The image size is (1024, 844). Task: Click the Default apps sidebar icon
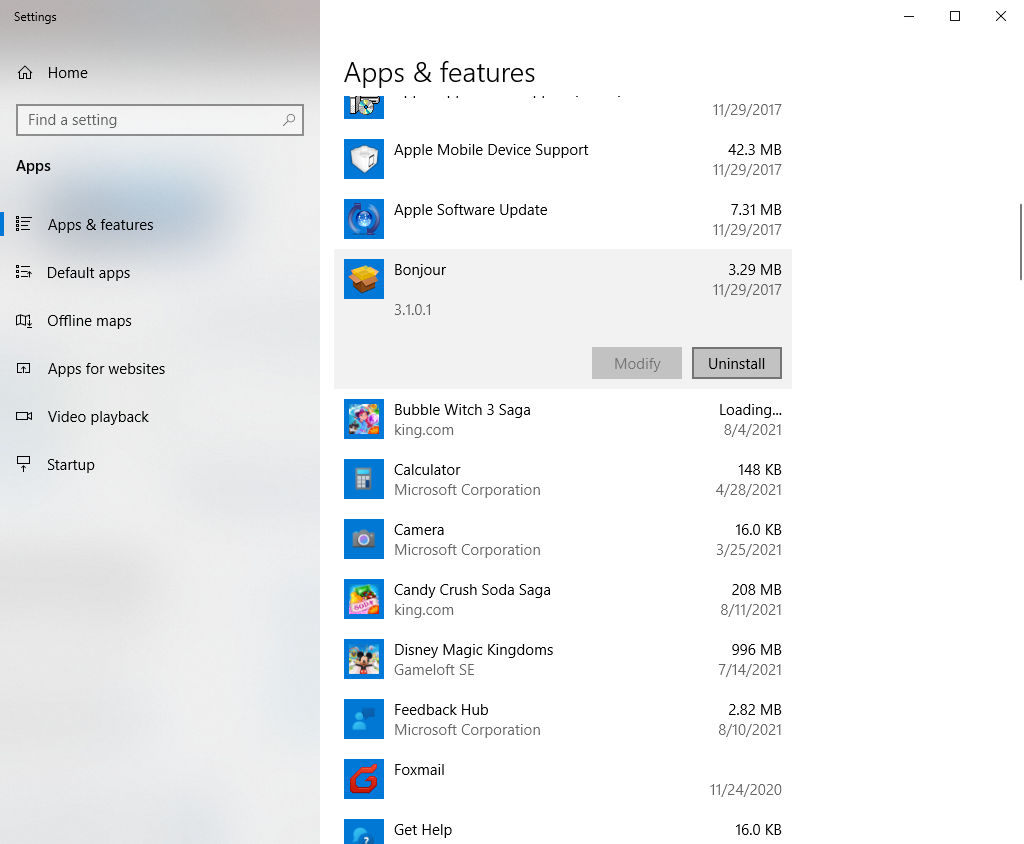tap(24, 272)
